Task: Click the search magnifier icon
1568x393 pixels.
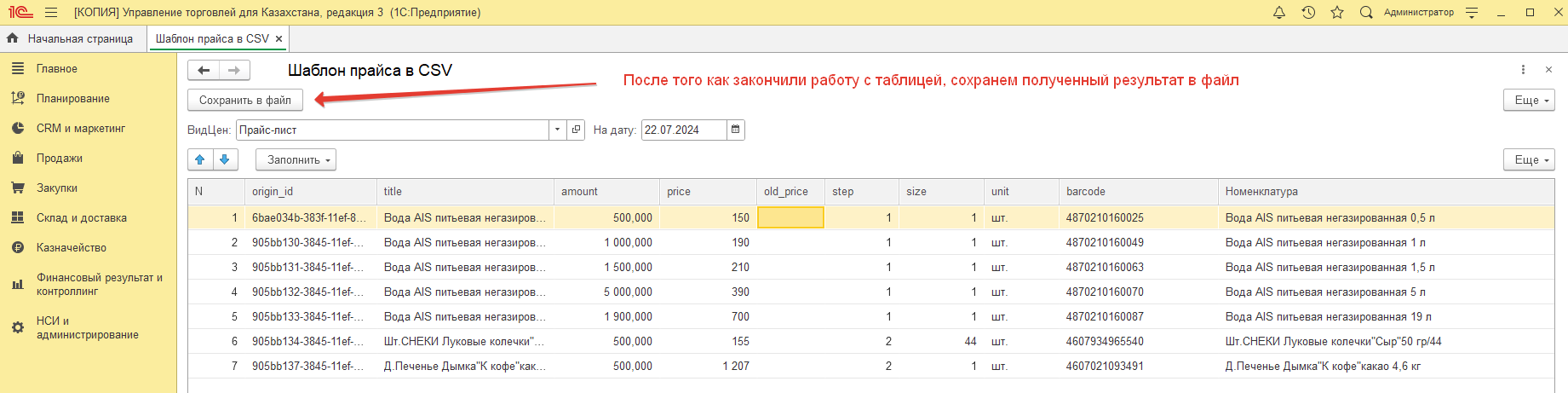Action: 1366,13
